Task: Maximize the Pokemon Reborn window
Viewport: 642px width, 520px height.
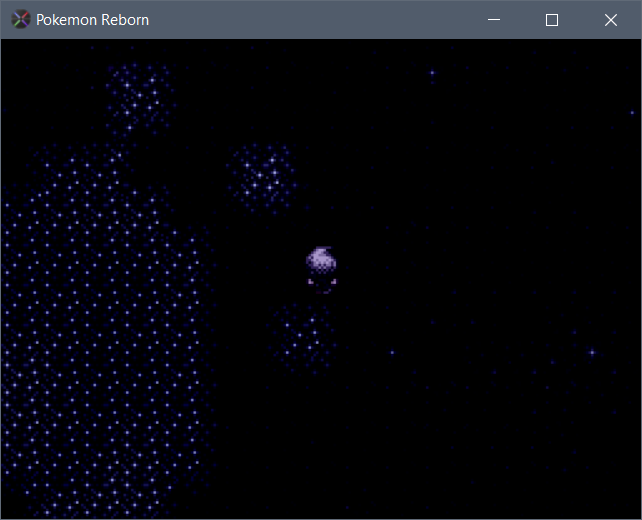Action: point(552,20)
